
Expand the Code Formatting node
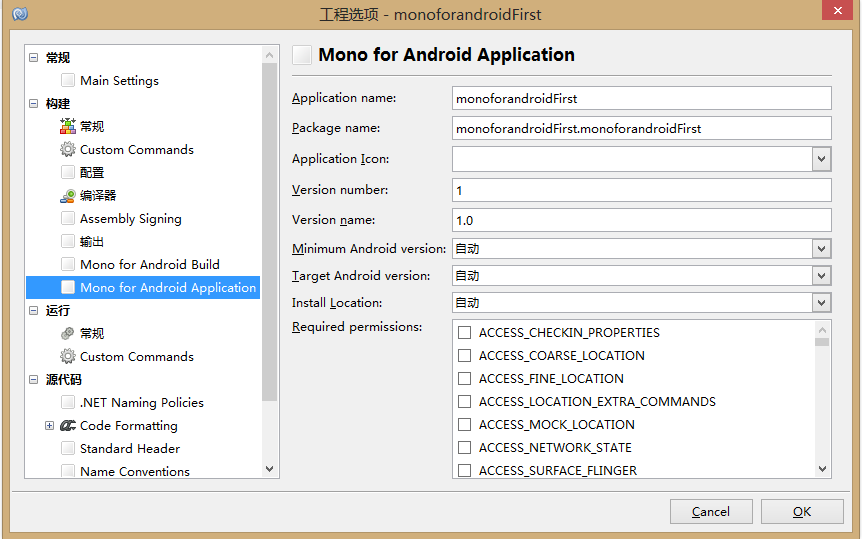49,426
